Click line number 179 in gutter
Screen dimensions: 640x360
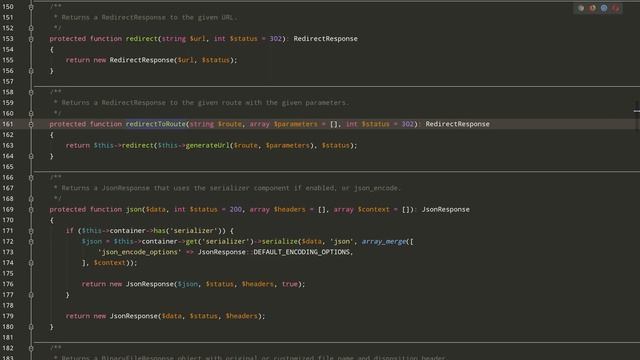pyautogui.click(x=8, y=316)
